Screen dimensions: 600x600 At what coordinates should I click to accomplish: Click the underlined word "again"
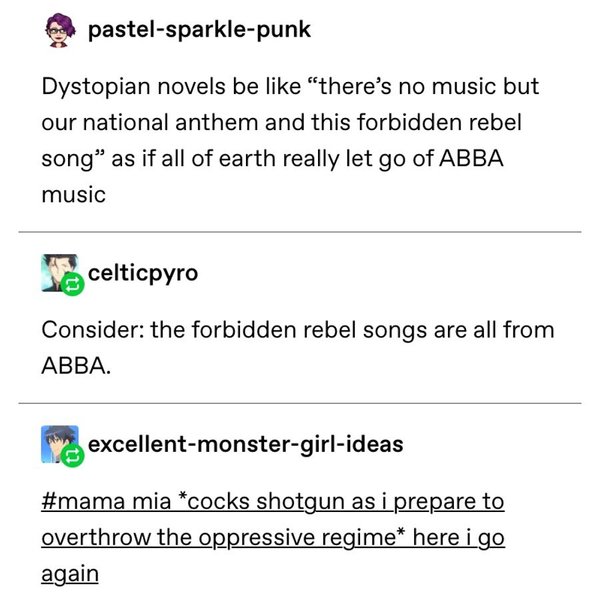pos(71,573)
